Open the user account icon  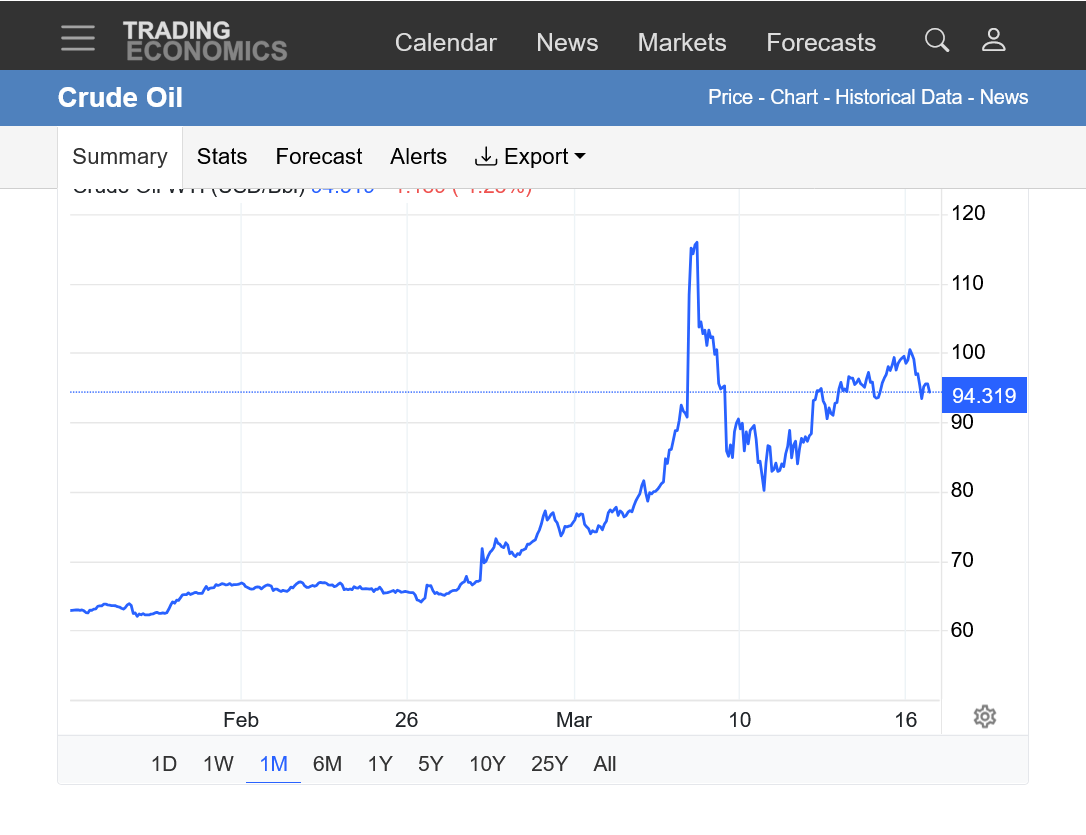pyautogui.click(x=993, y=40)
